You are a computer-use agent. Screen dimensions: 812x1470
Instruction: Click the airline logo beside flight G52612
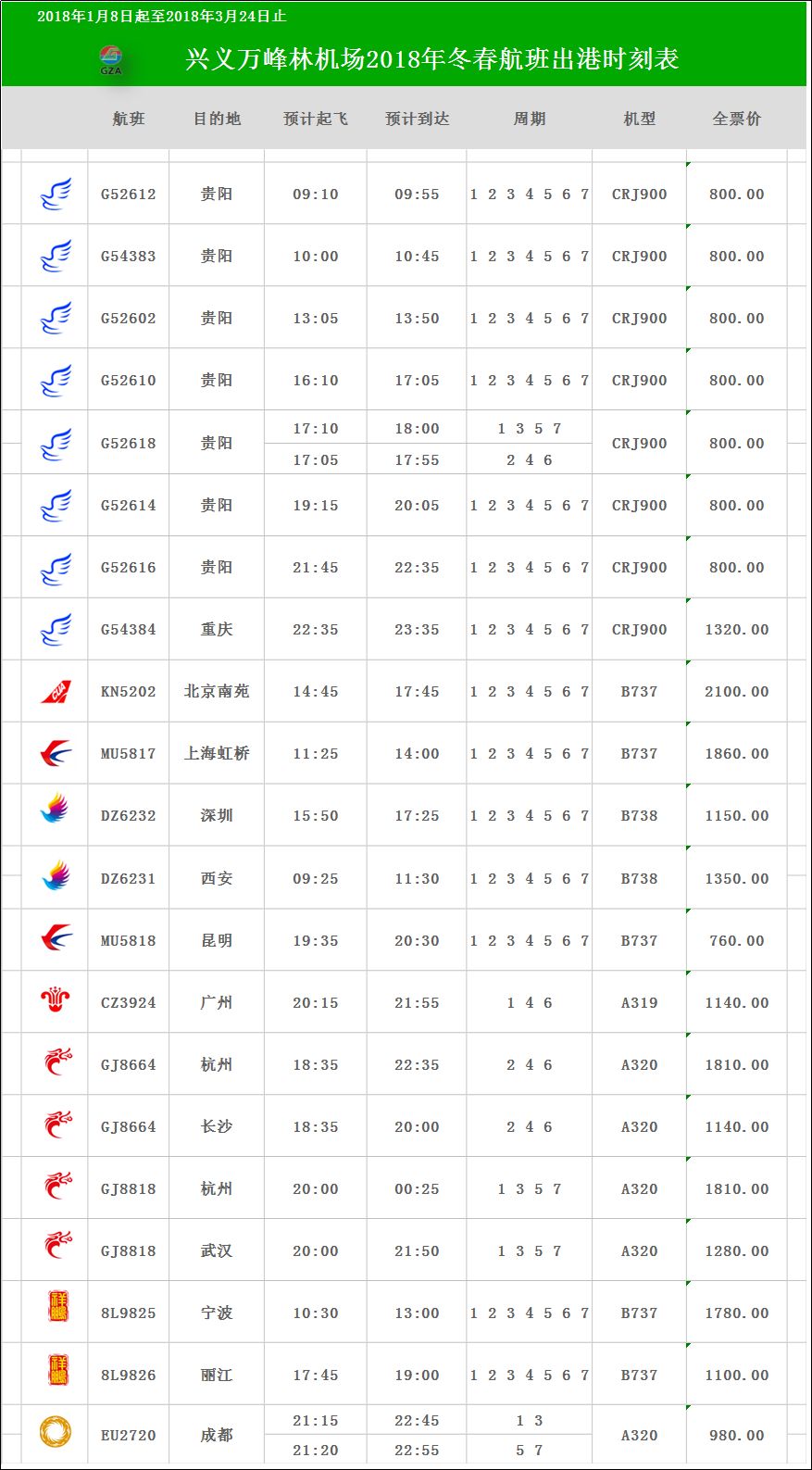[56, 195]
